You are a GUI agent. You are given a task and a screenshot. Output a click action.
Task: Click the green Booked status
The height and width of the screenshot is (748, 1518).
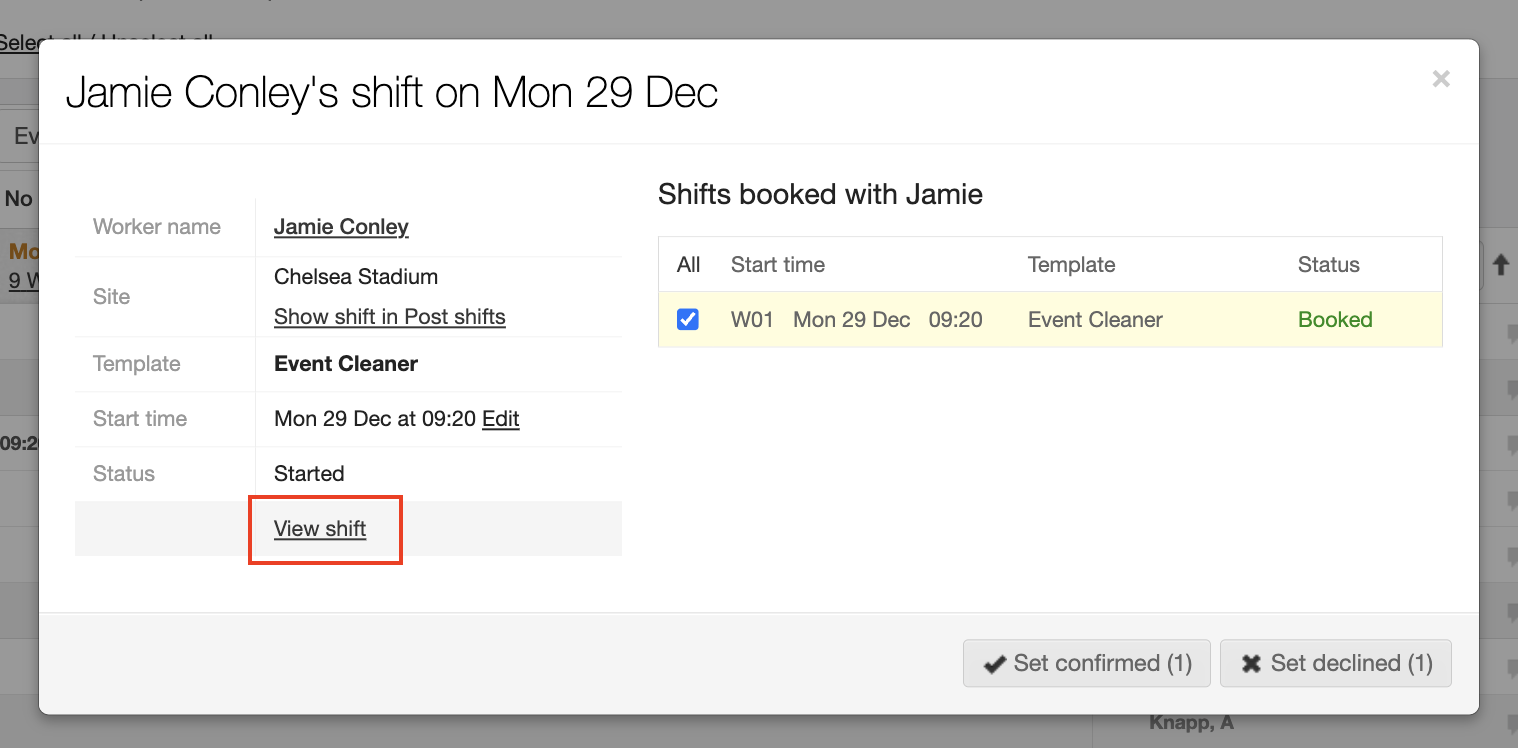1334,320
